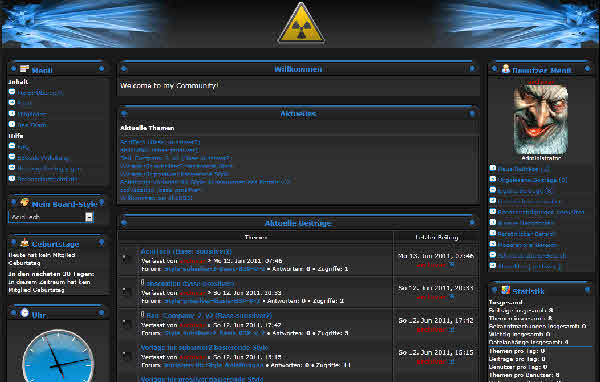The image size is (600, 382).
Task: Open the Bad Company 2 v2 topic
Action: coord(209,315)
